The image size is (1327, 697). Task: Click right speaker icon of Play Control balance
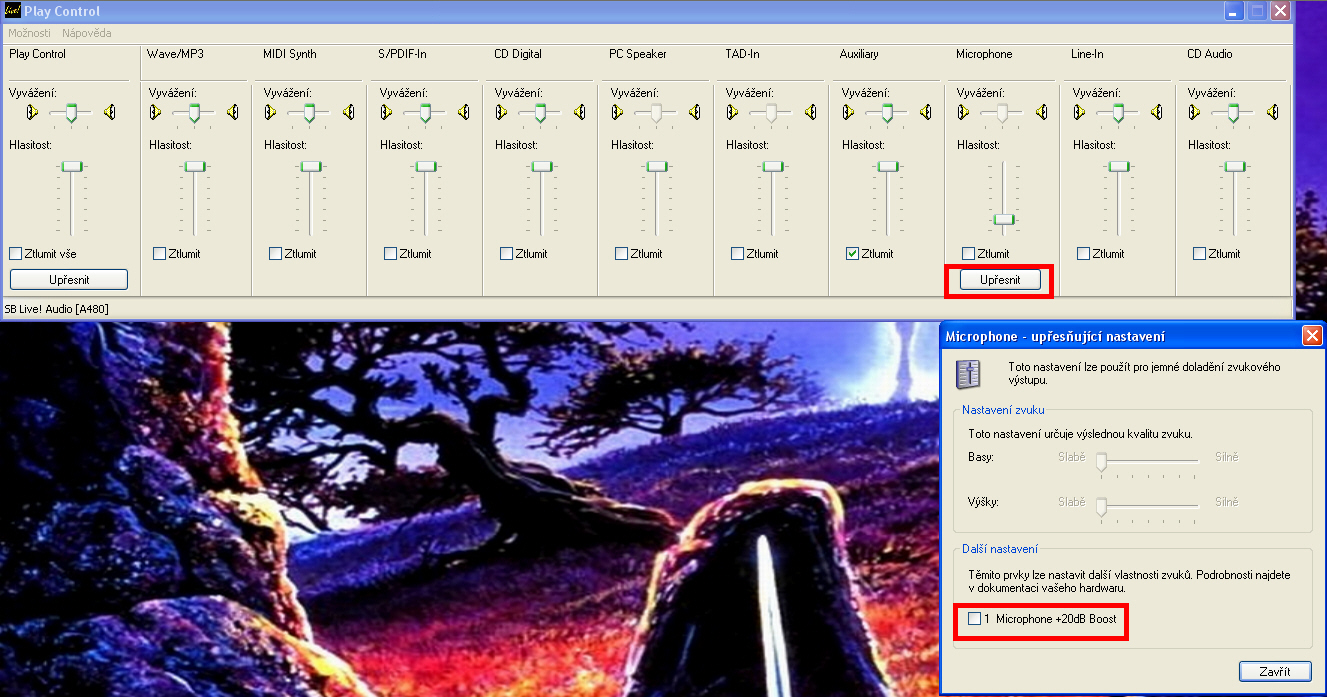pyautogui.click(x=109, y=112)
